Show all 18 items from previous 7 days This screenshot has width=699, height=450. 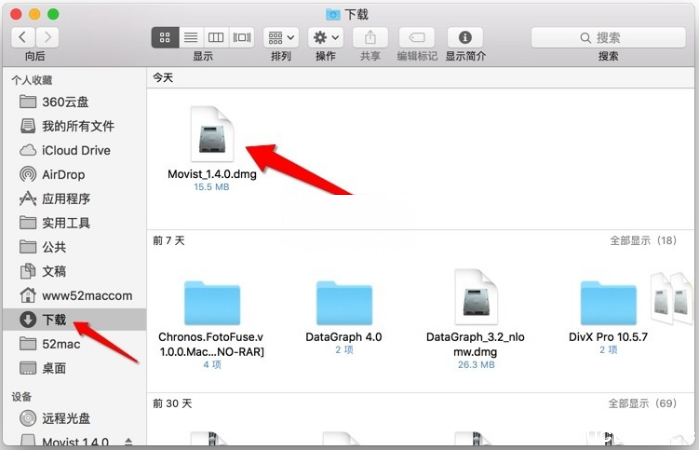tap(643, 241)
